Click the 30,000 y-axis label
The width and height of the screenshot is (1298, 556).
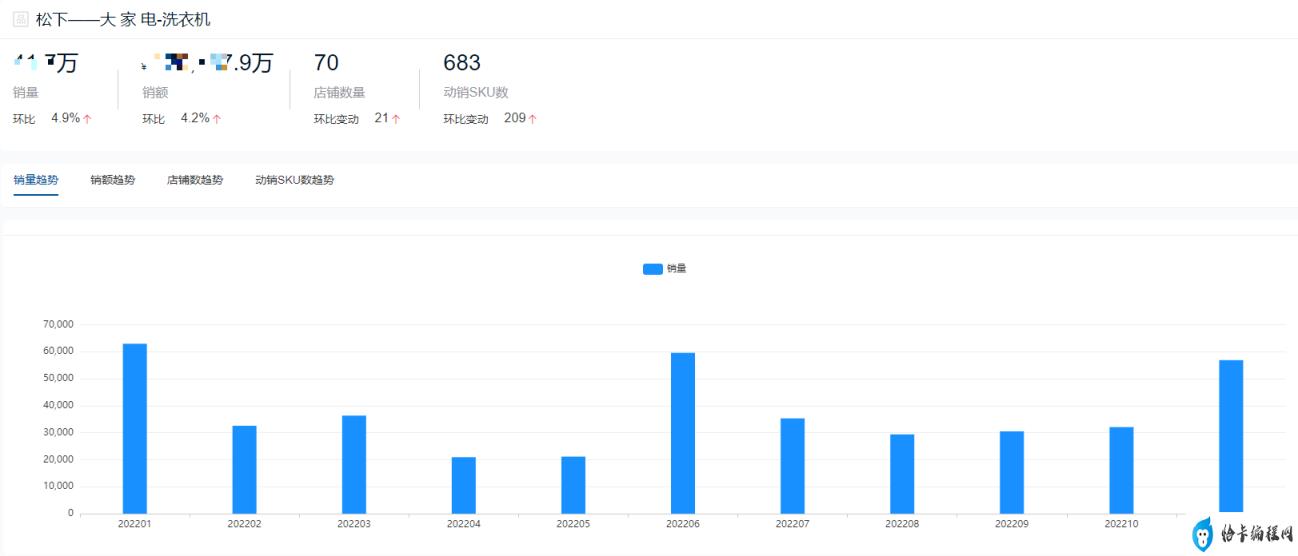[x=57, y=433]
